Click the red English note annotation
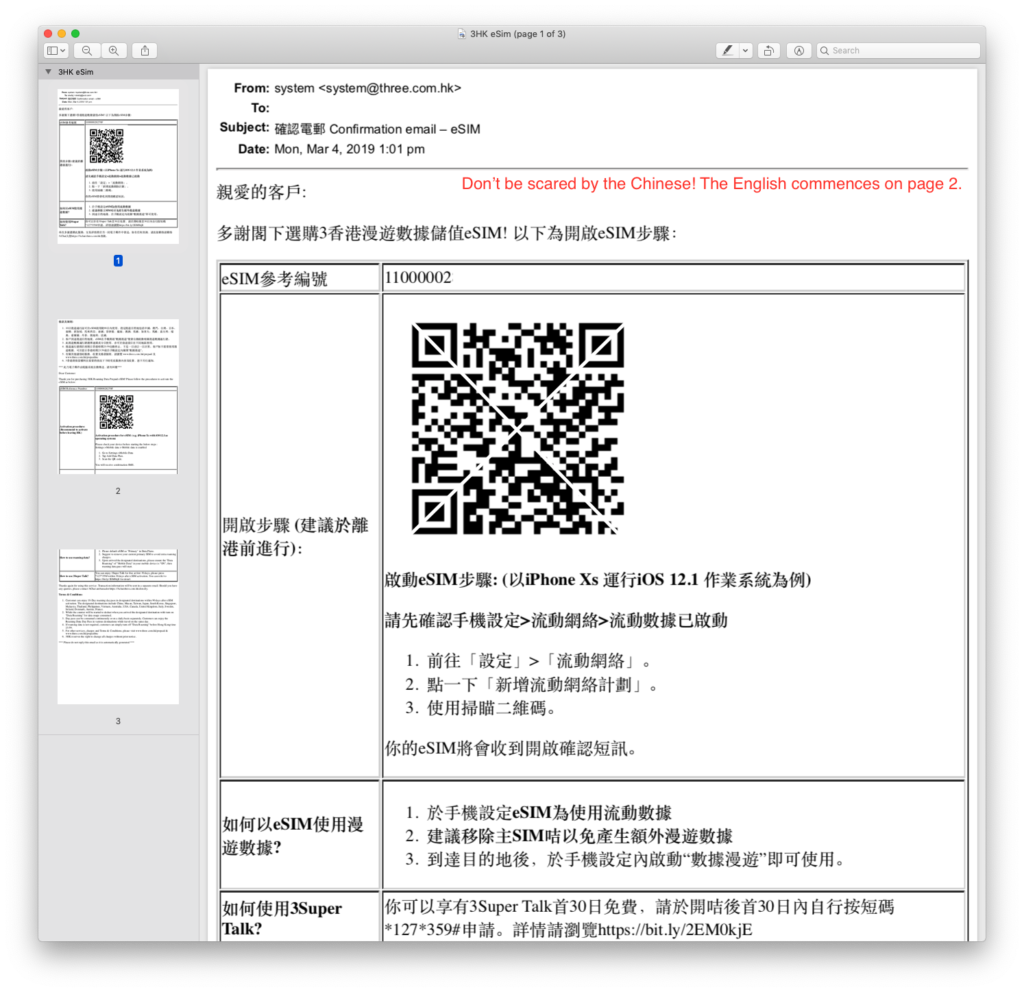The height and width of the screenshot is (992, 1024). (711, 184)
